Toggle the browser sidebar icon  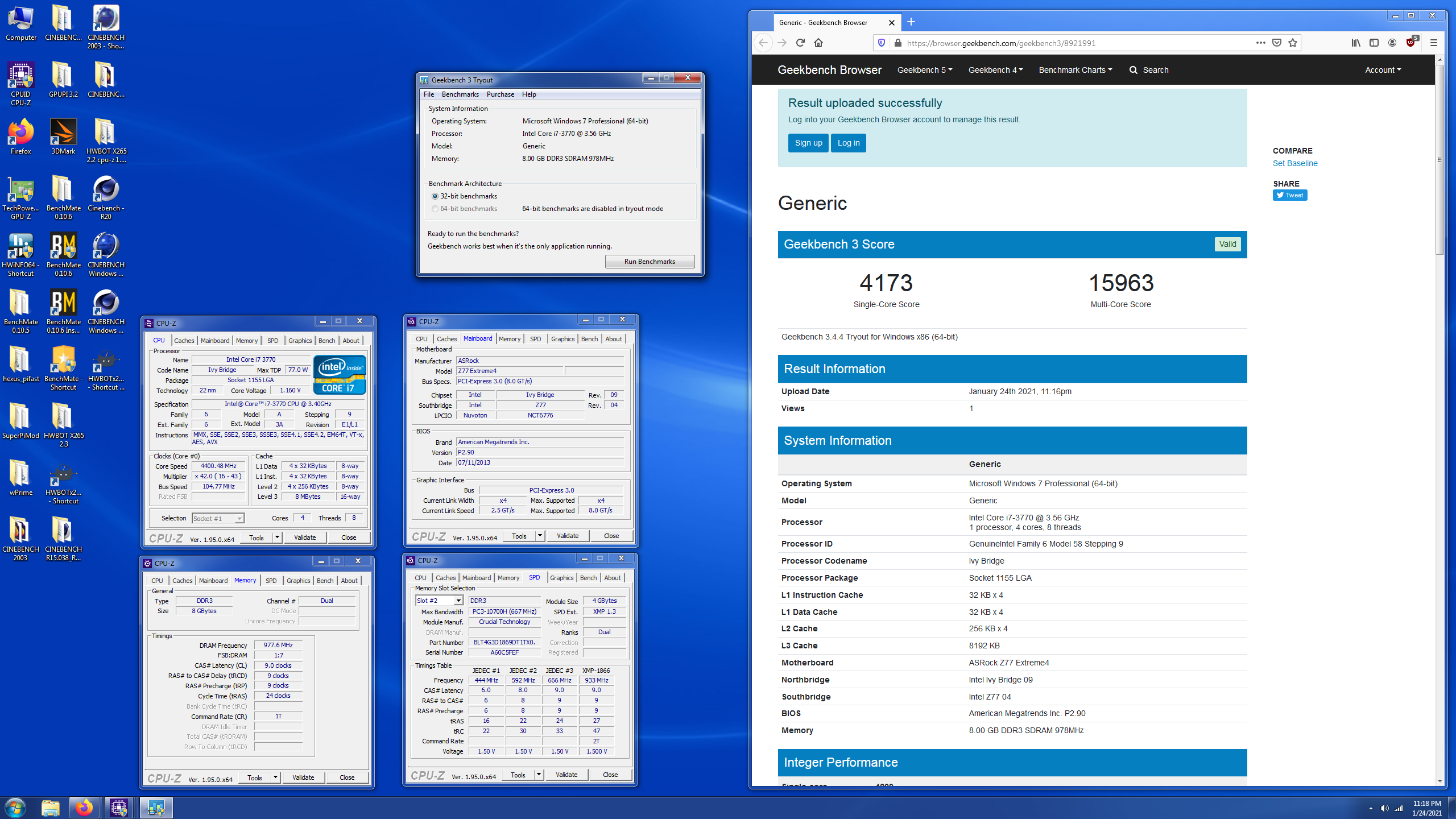[x=1374, y=43]
